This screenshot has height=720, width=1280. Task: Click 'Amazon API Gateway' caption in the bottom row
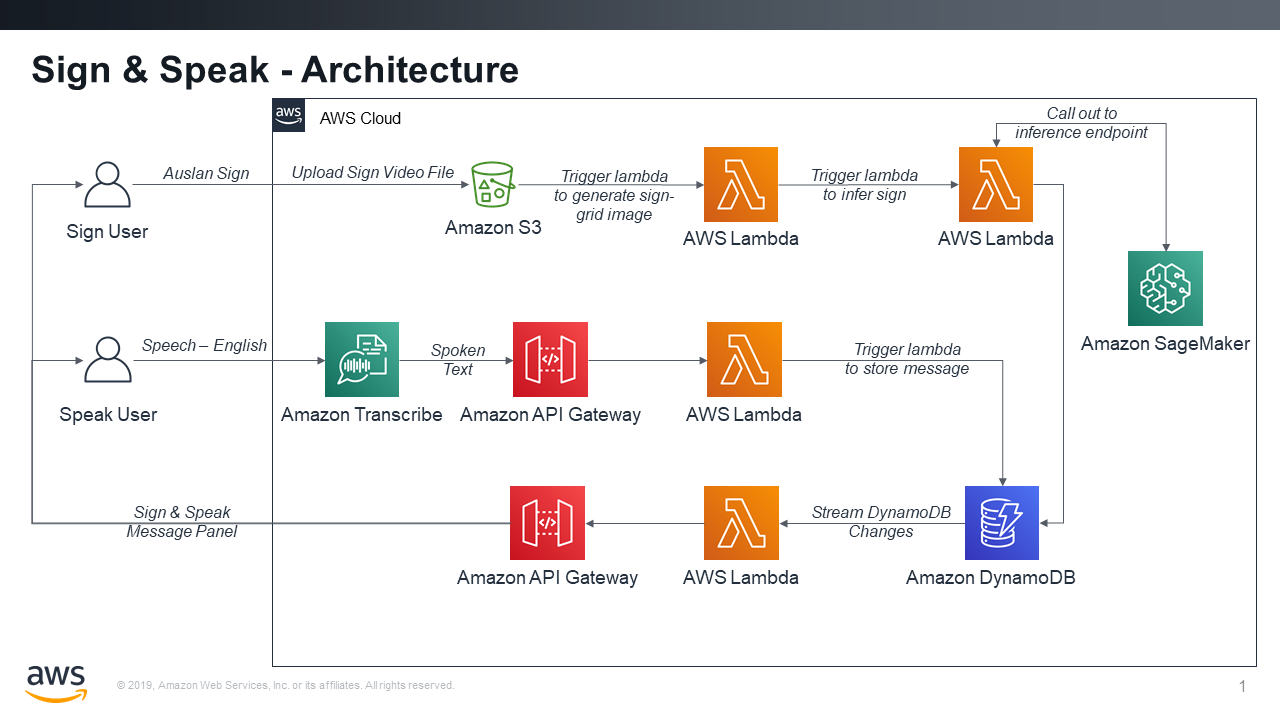tap(547, 578)
